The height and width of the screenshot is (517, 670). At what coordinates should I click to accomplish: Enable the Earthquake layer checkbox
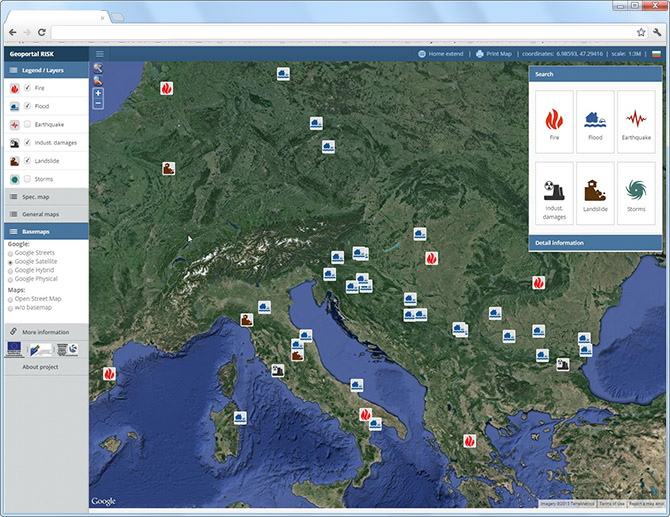click(x=27, y=124)
